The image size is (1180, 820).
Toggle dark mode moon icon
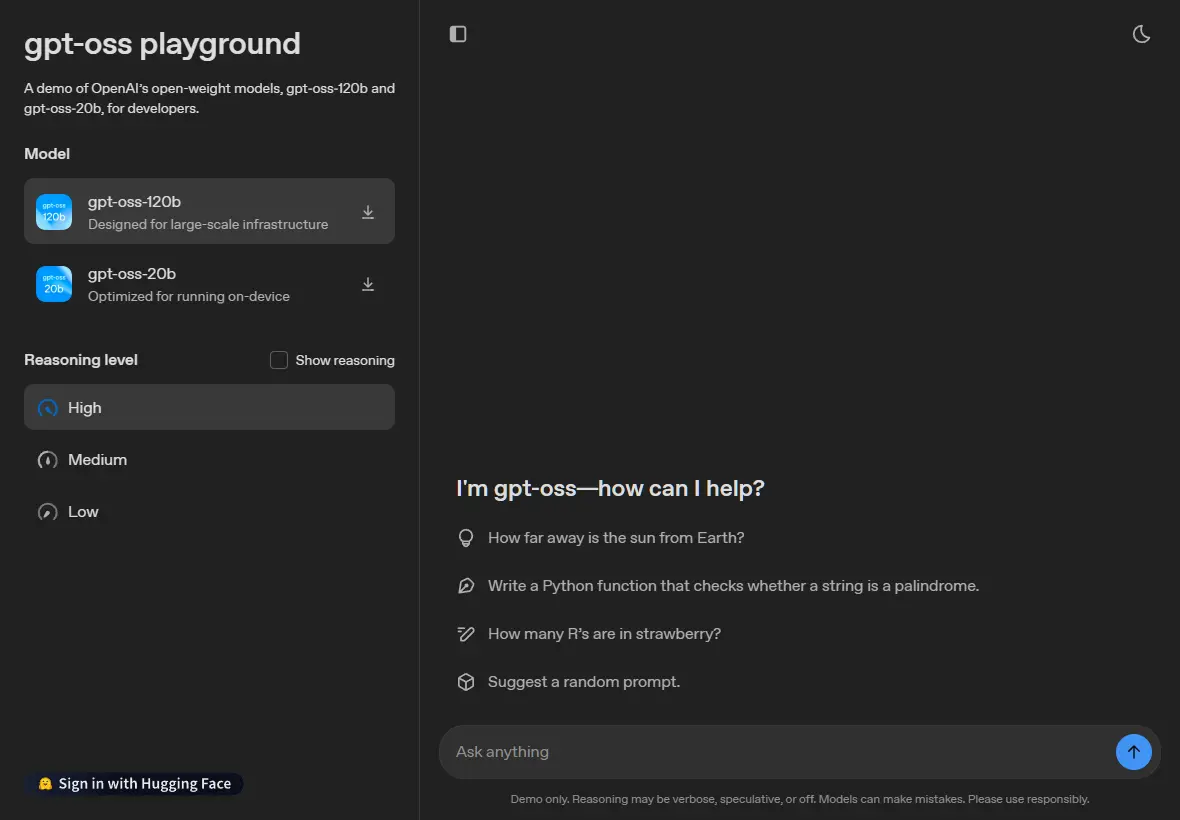click(x=1141, y=34)
